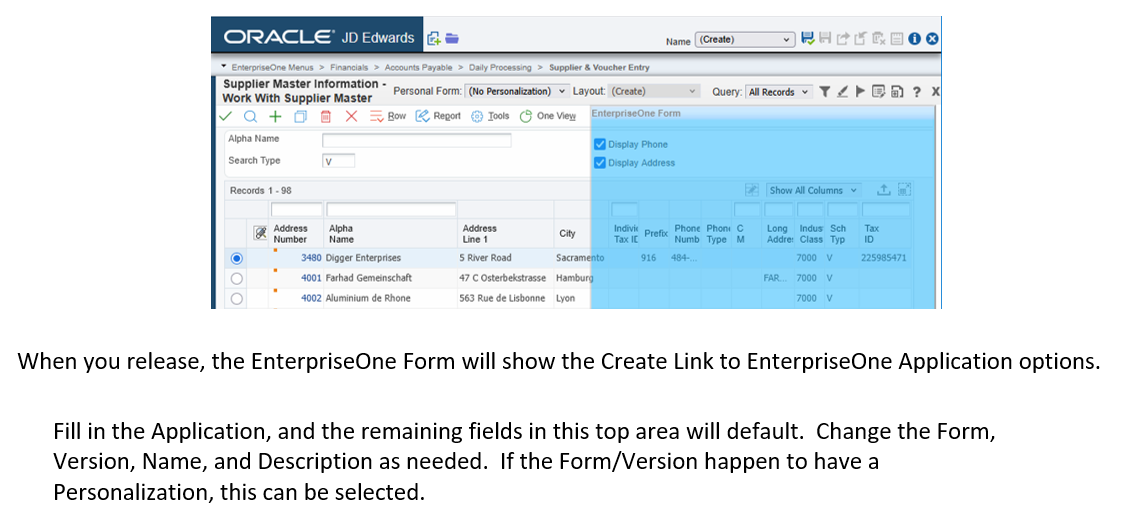Open the Tools menu
1123x523 pixels.
[490, 116]
